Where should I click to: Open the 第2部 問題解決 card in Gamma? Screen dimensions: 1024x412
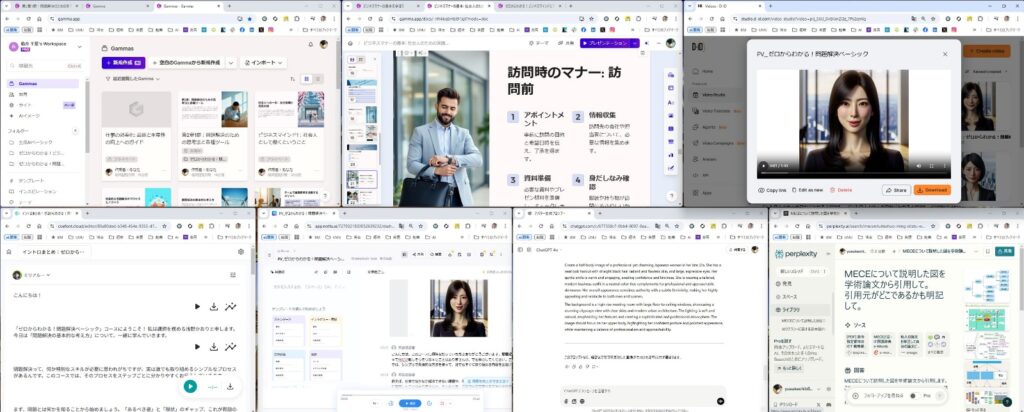pyautogui.click(x=213, y=136)
